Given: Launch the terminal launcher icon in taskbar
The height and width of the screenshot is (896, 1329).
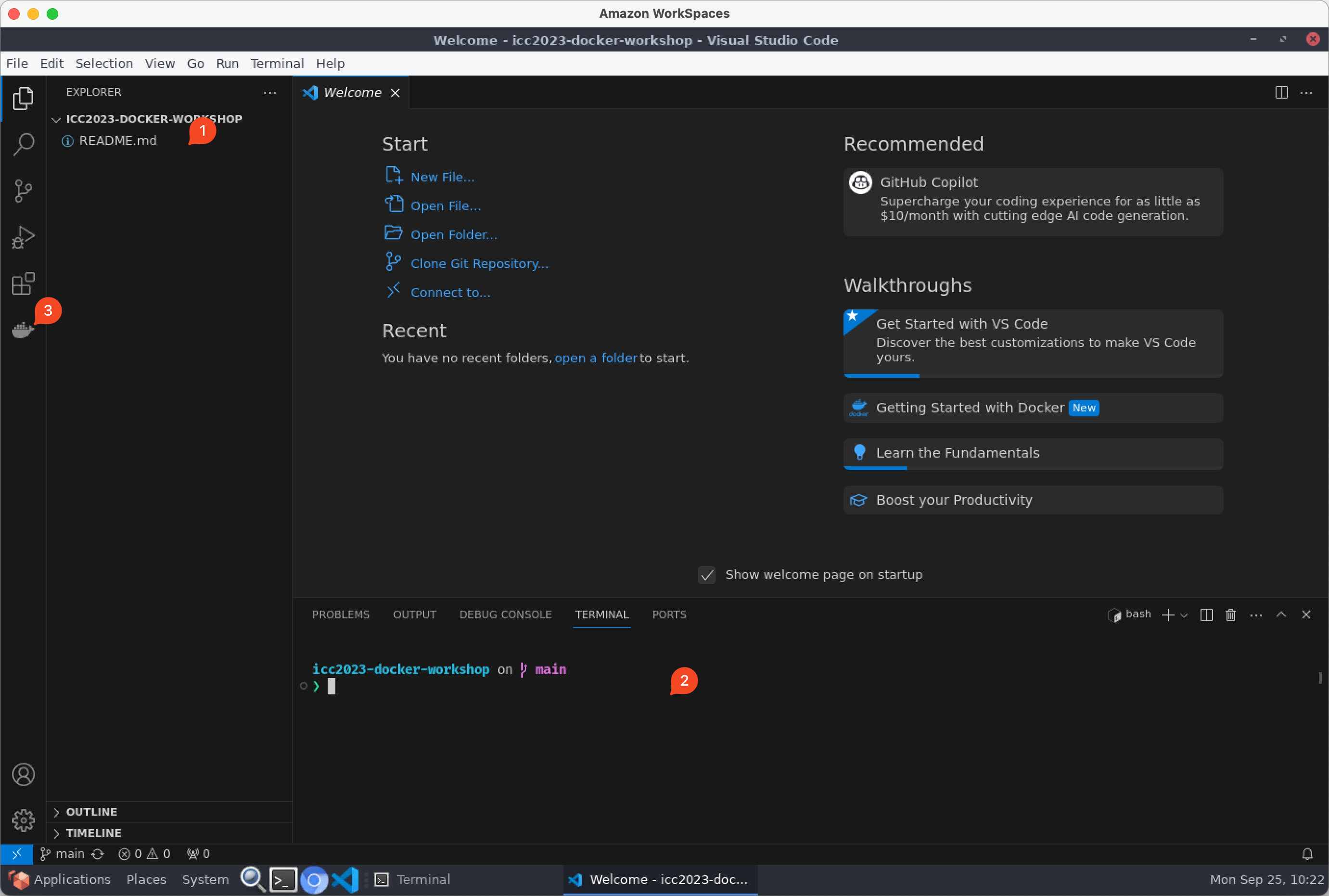Looking at the screenshot, I should (283, 880).
